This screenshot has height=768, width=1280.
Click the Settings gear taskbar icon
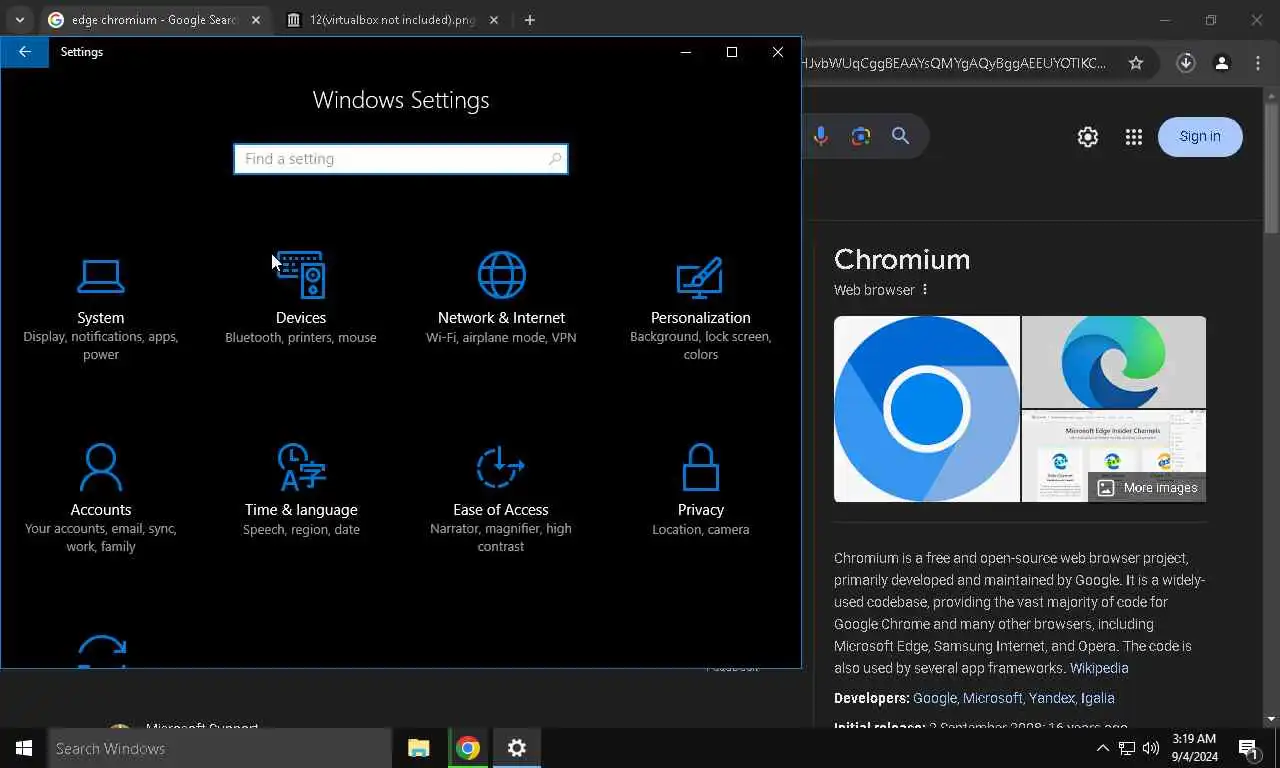coord(517,748)
